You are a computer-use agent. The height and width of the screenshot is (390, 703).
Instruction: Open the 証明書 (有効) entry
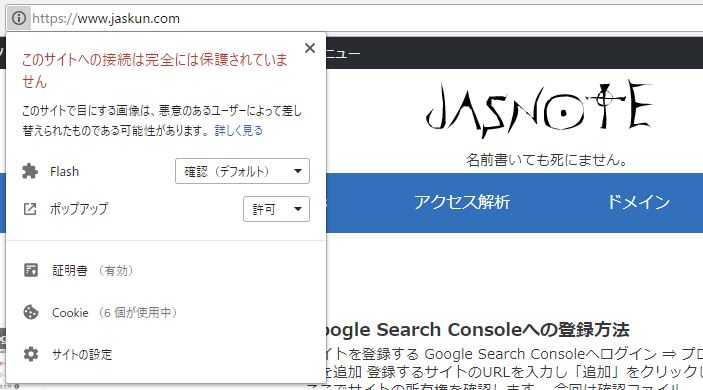pyautogui.click(x=92, y=270)
